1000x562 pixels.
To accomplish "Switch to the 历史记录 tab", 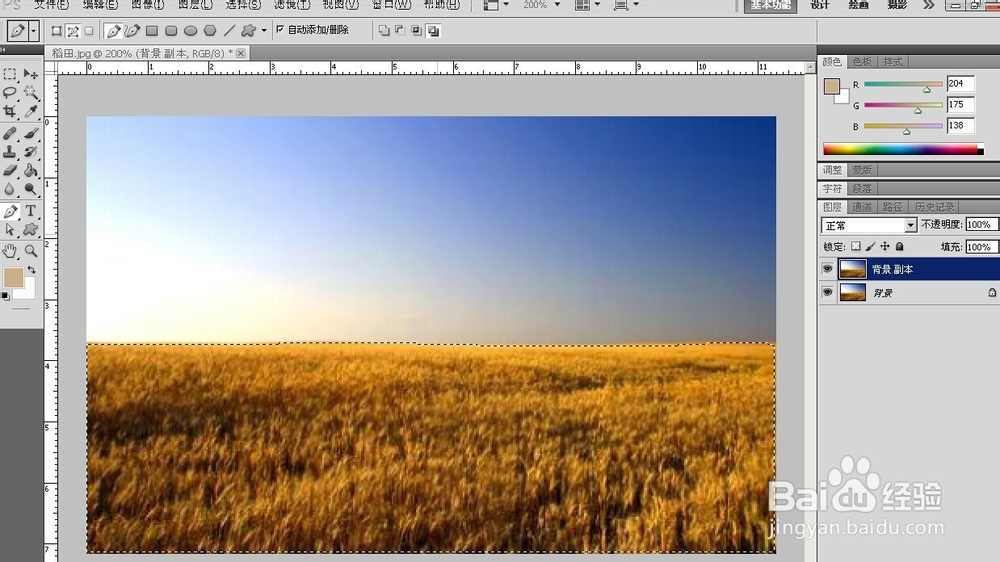I will pyautogui.click(x=934, y=207).
